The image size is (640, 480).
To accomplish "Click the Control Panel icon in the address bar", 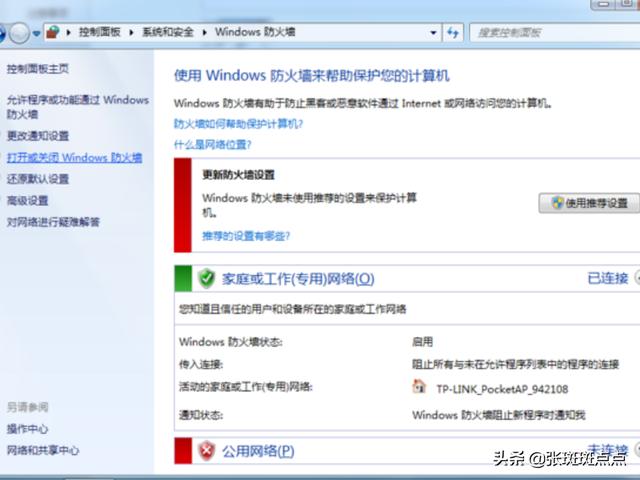I will [53, 32].
